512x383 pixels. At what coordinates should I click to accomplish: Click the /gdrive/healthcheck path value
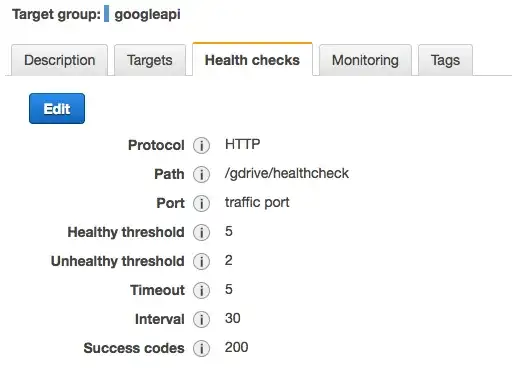(x=287, y=173)
